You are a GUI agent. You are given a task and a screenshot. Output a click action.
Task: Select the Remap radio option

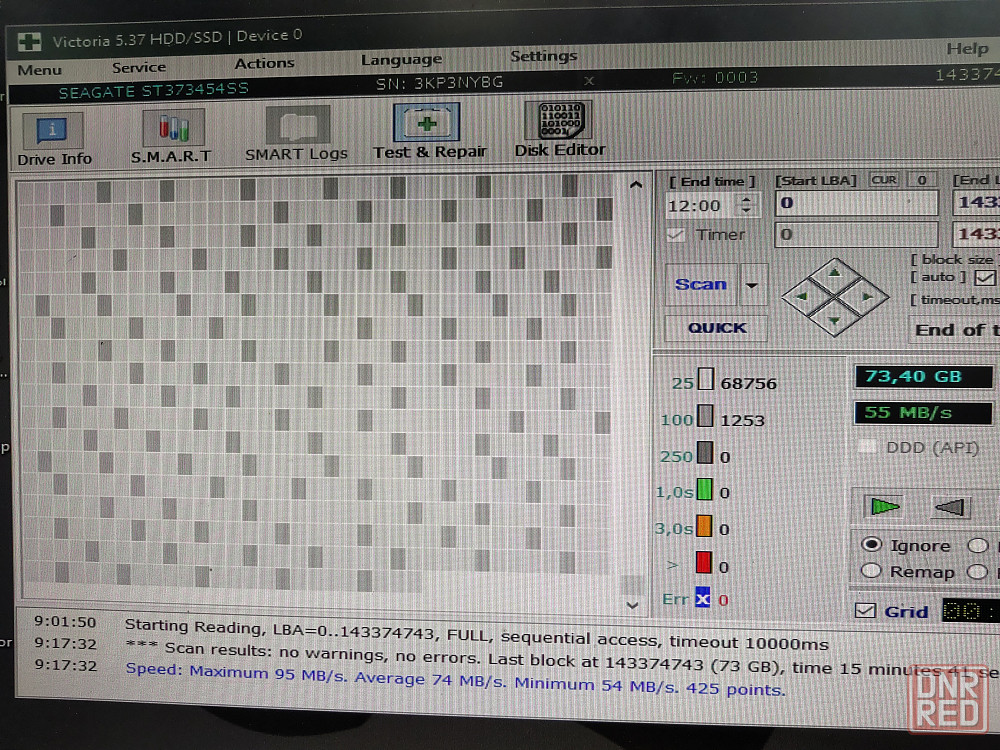[x=871, y=571]
